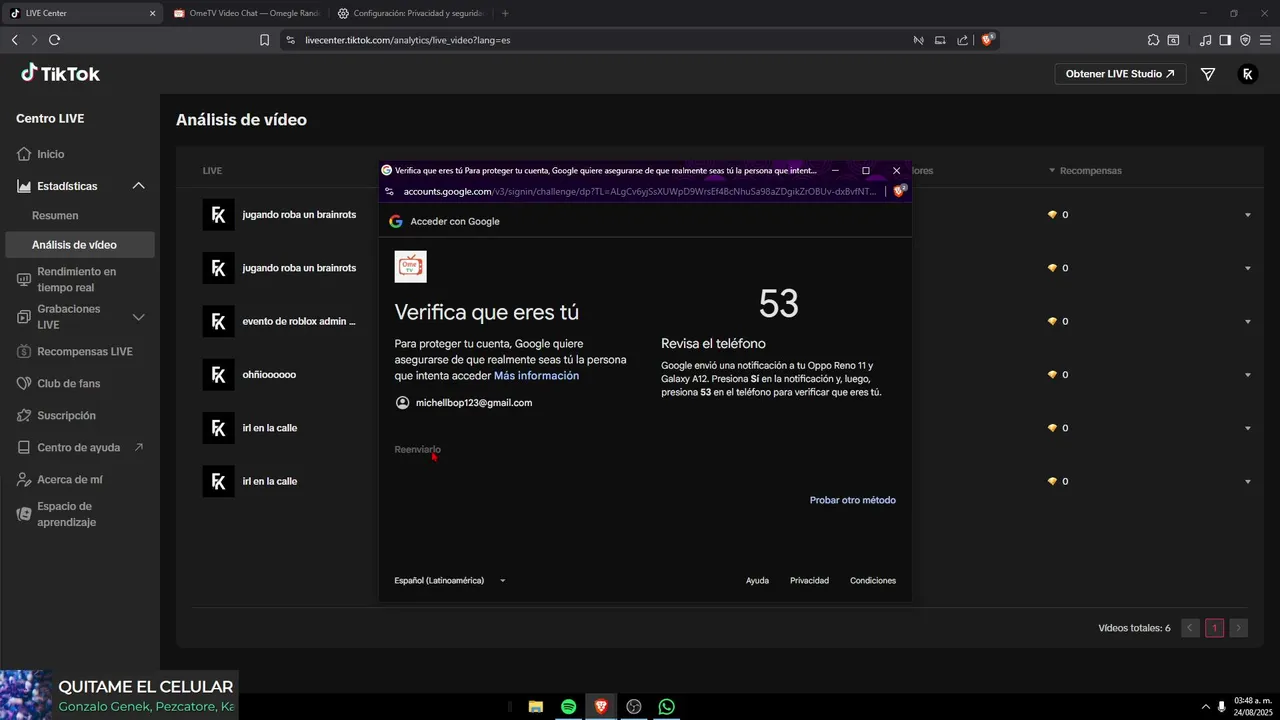This screenshot has width=1280, height=720.
Task: Open the Privacidad link
Action: click(x=809, y=581)
